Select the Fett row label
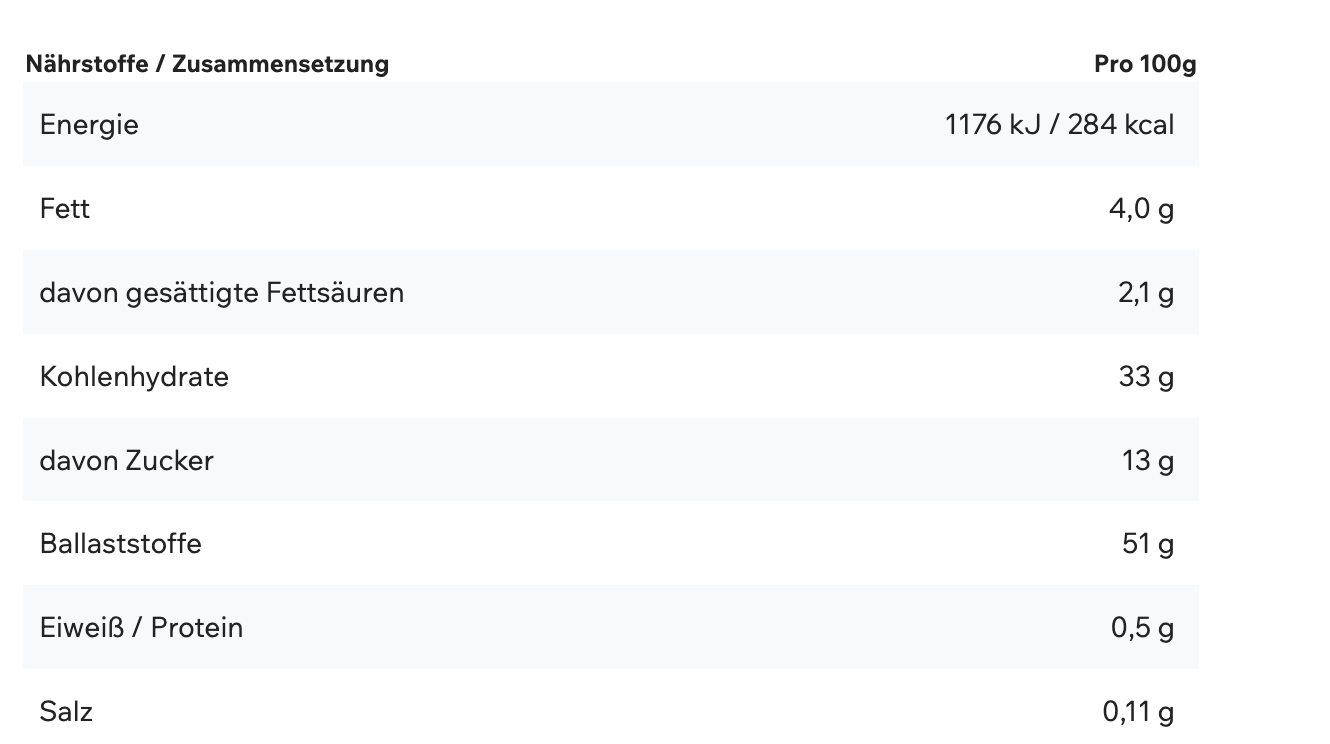Viewport: 1330px width, 744px height. tap(65, 209)
